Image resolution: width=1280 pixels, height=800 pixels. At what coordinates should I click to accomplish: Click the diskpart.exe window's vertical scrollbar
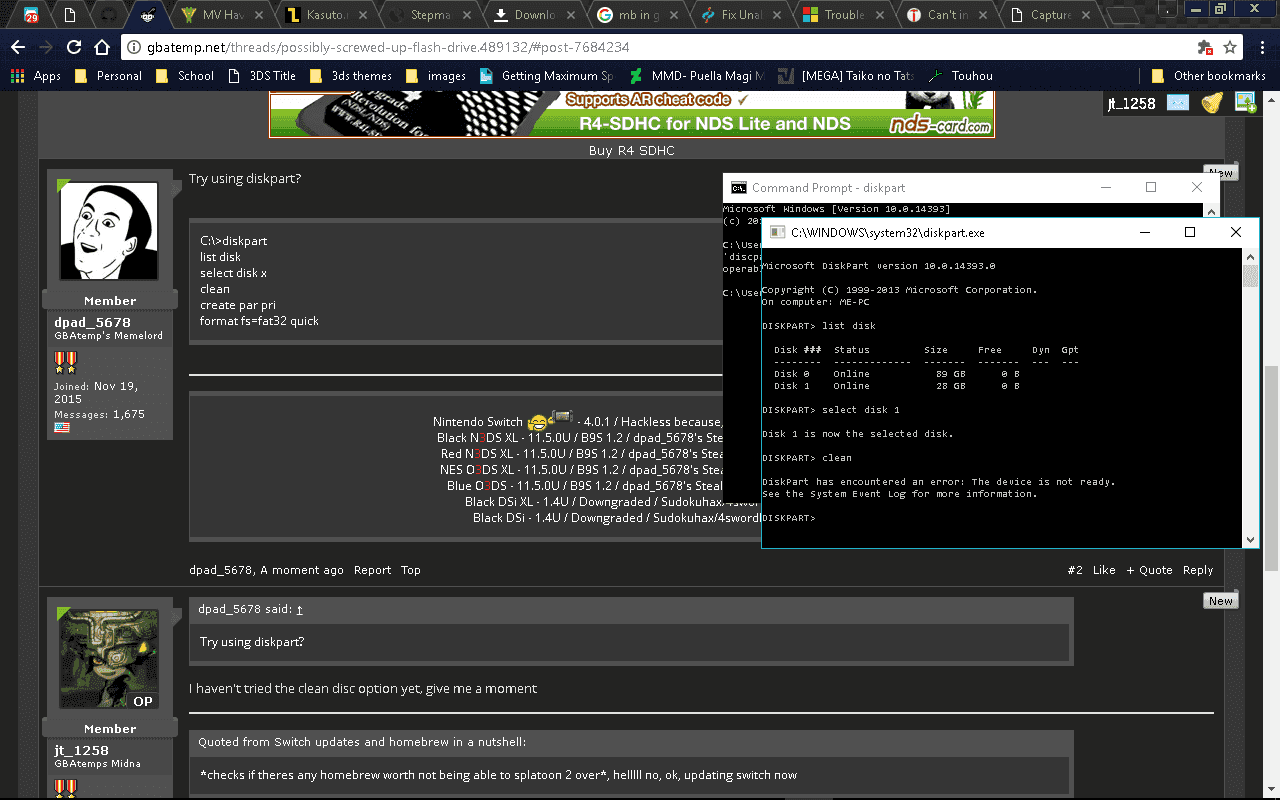tap(1250, 397)
